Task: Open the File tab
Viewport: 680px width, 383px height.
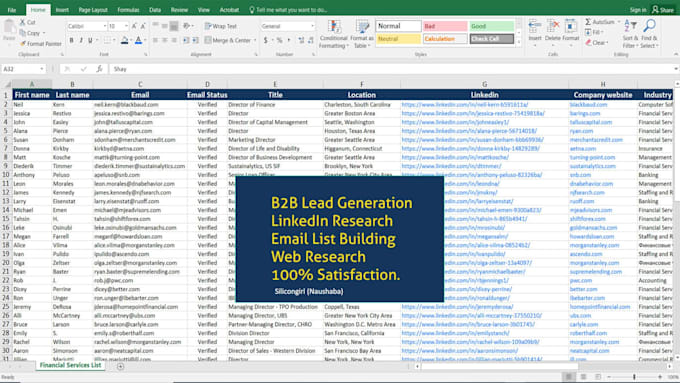Action: point(12,10)
